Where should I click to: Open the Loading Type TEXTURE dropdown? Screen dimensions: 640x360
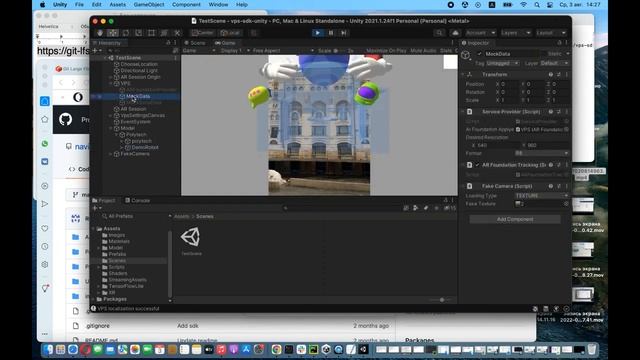coord(541,196)
